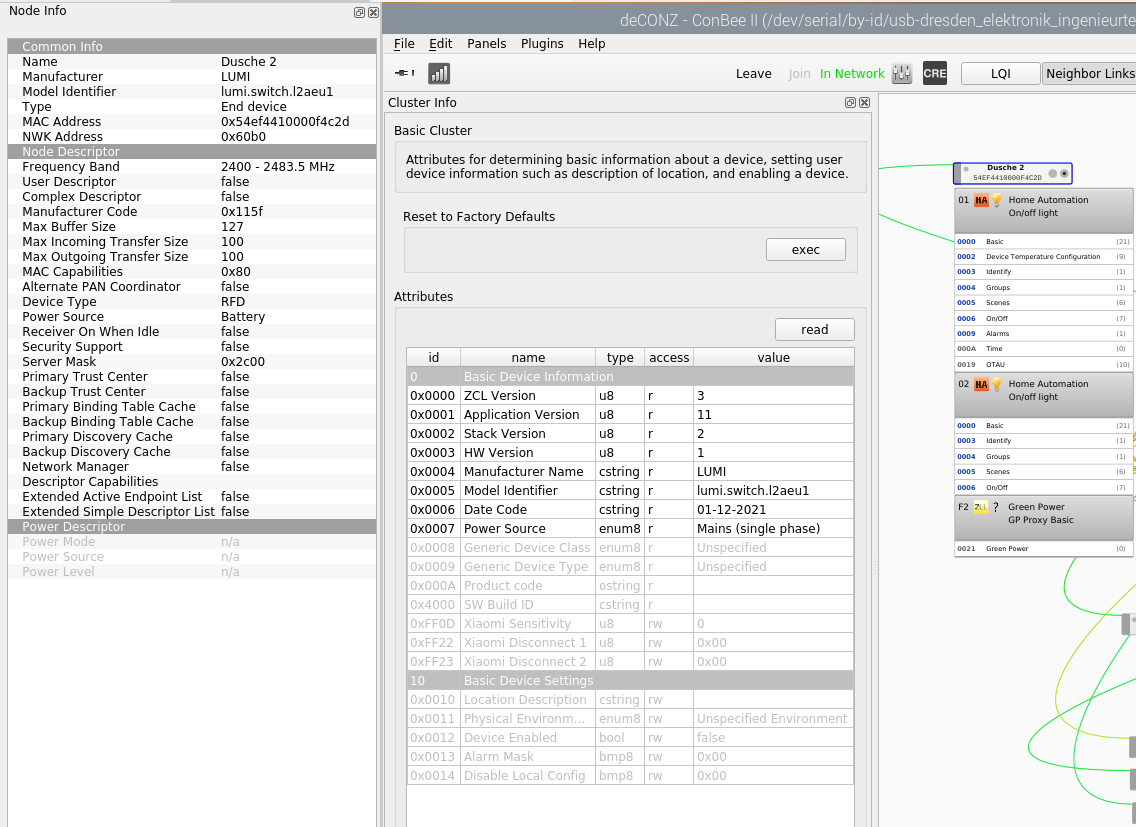
Task: Click the HA icon on endpoint 01
Action: [x=981, y=200]
